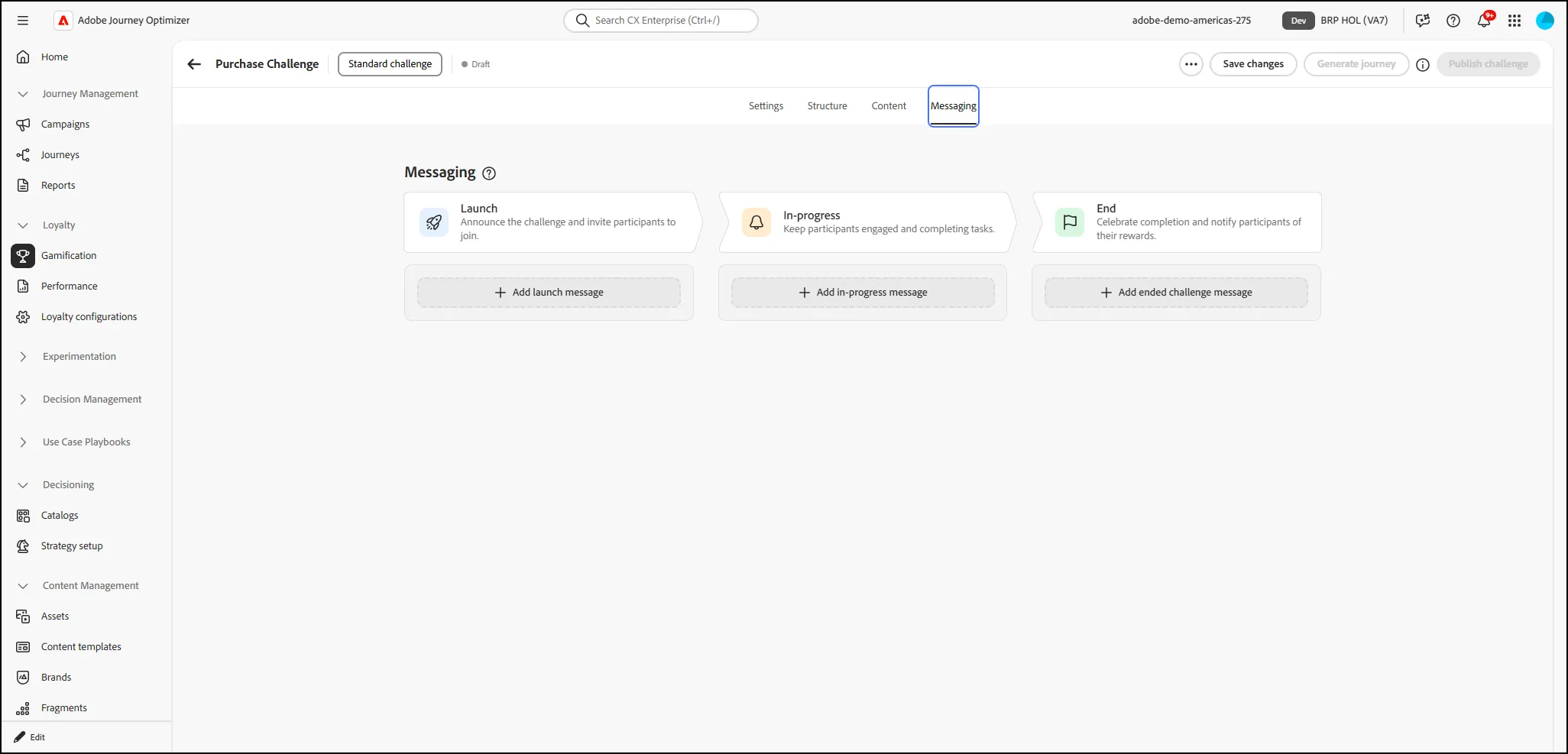Click the Adobe logo icon

click(63, 21)
